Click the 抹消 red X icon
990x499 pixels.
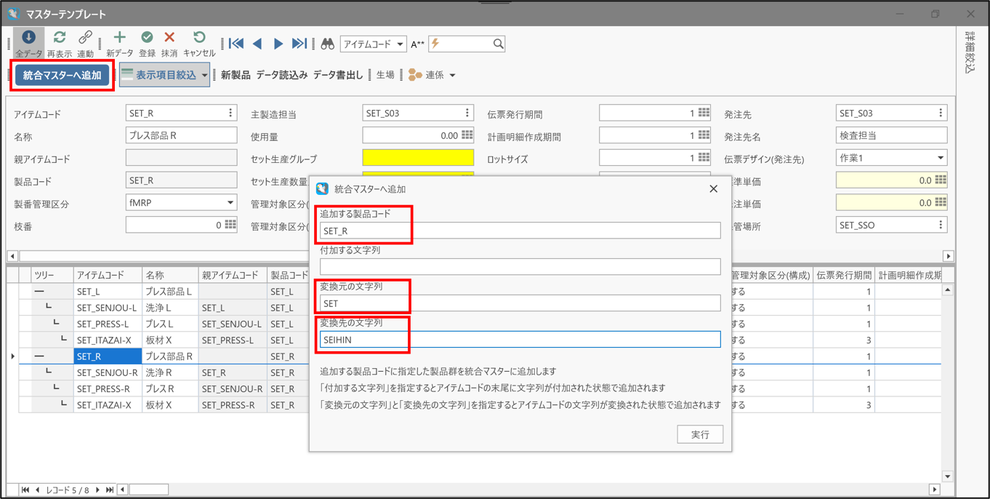(x=169, y=37)
